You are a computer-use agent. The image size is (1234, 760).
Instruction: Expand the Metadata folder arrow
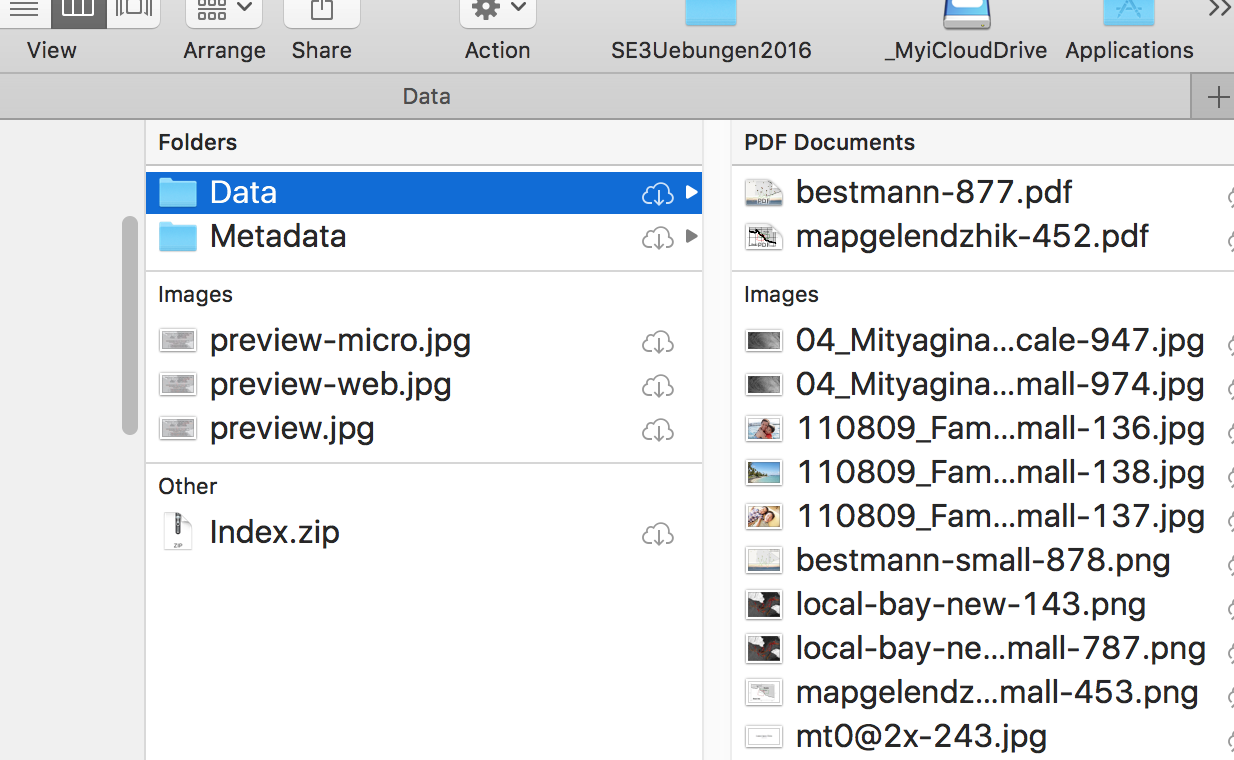691,237
